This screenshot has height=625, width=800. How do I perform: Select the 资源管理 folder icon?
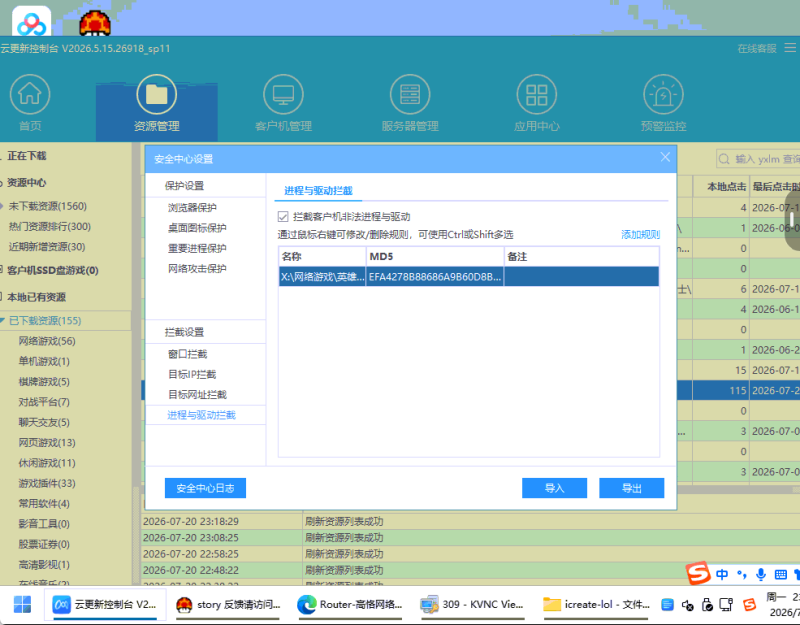[156, 94]
